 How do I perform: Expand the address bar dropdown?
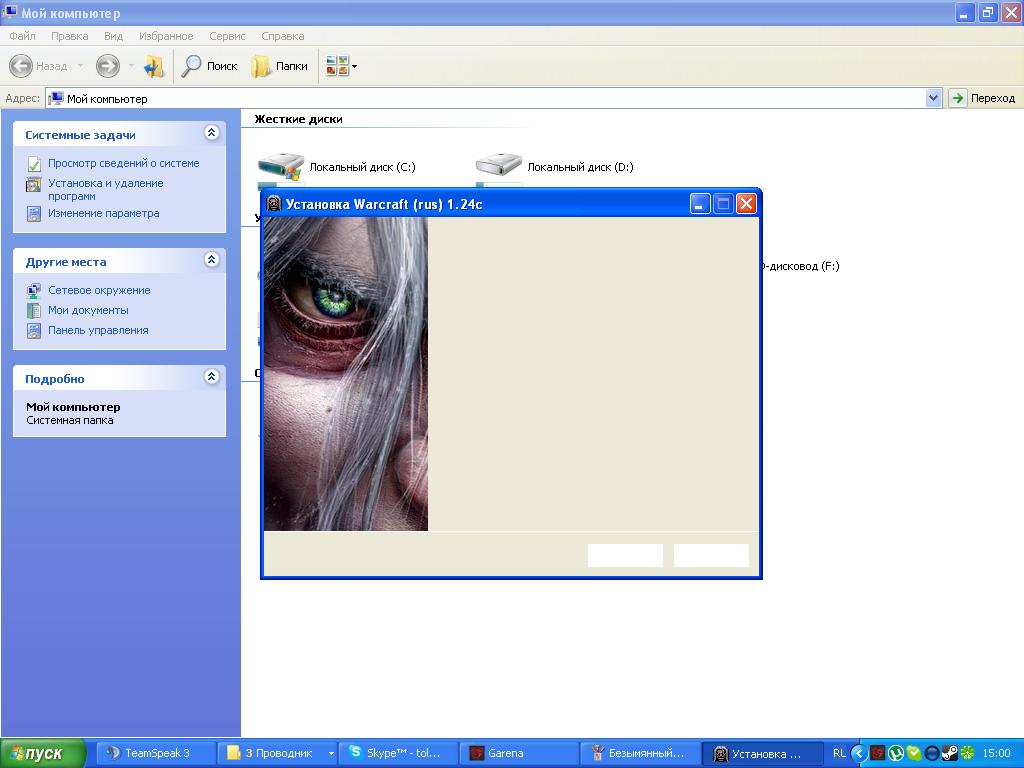(x=933, y=98)
